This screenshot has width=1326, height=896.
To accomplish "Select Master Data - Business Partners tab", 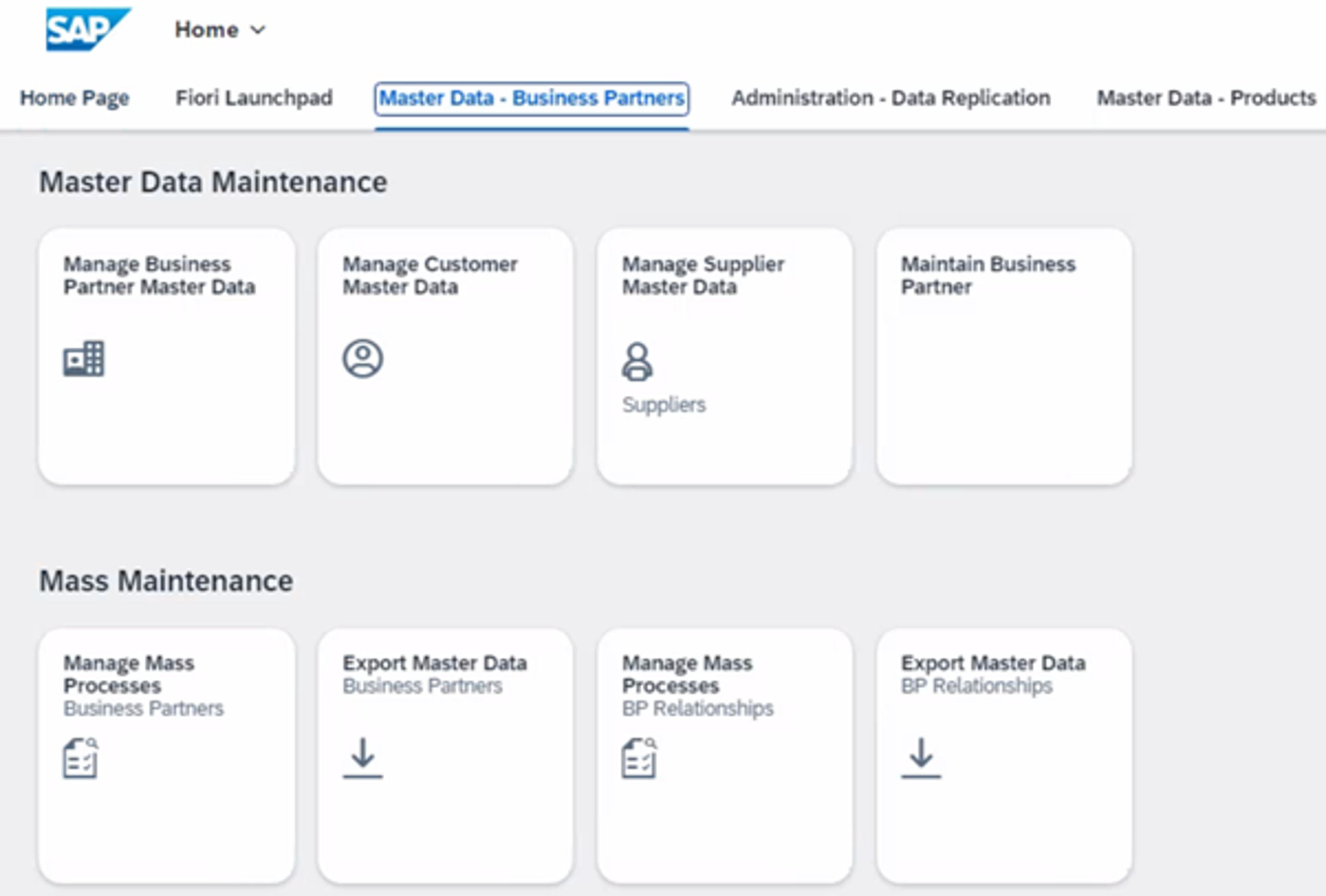I will 532,98.
